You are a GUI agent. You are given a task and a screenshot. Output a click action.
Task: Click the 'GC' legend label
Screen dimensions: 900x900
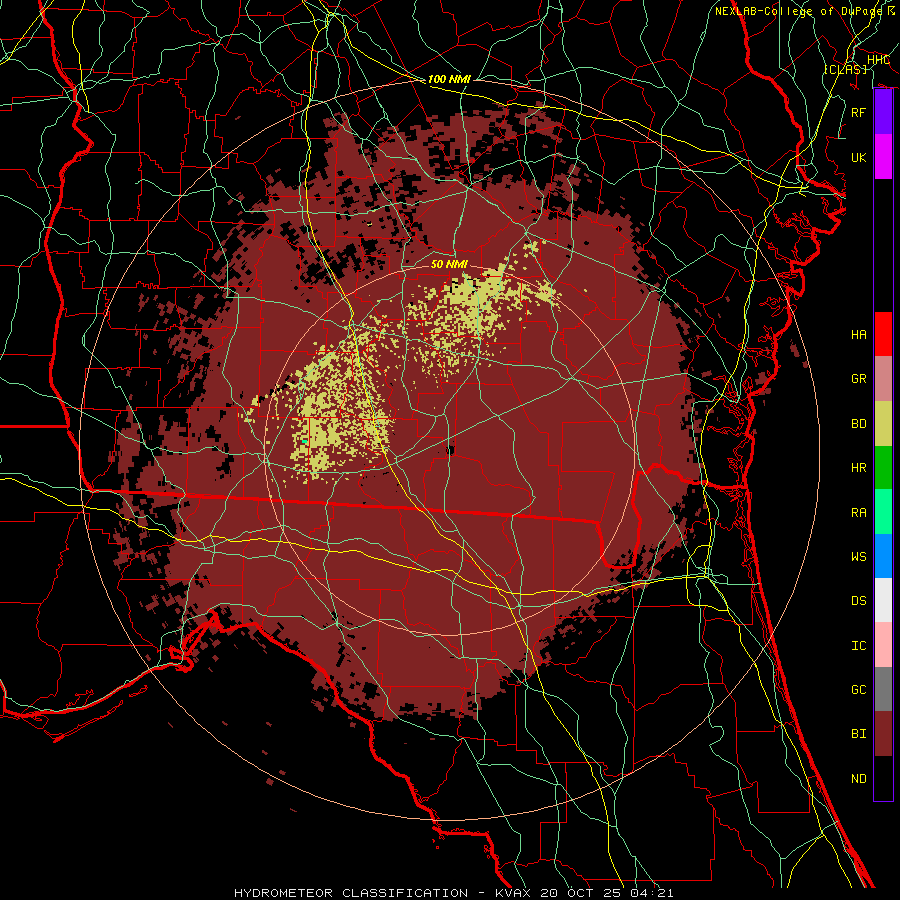click(x=859, y=689)
